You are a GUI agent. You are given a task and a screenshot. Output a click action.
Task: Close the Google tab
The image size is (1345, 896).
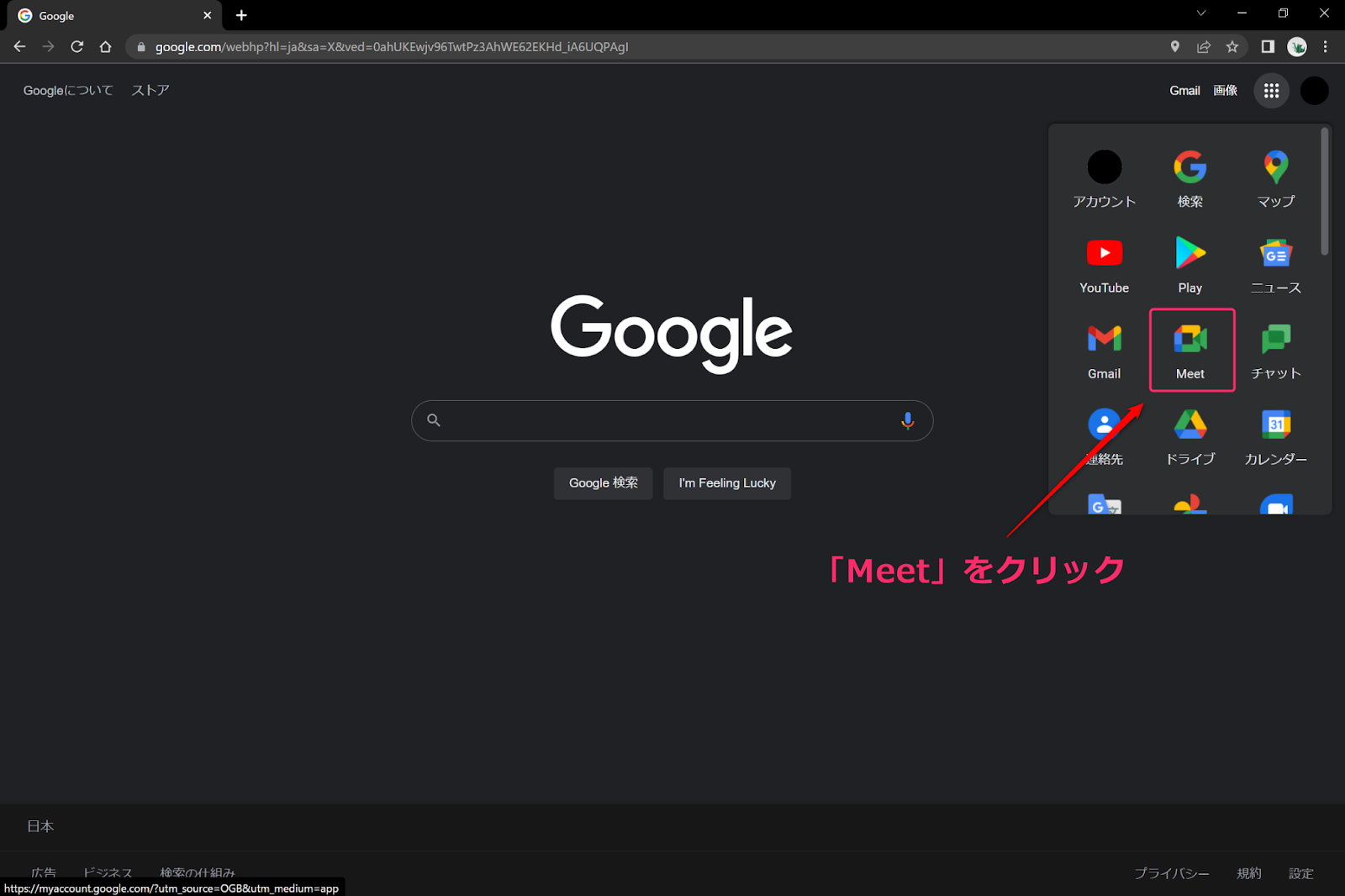coord(207,16)
